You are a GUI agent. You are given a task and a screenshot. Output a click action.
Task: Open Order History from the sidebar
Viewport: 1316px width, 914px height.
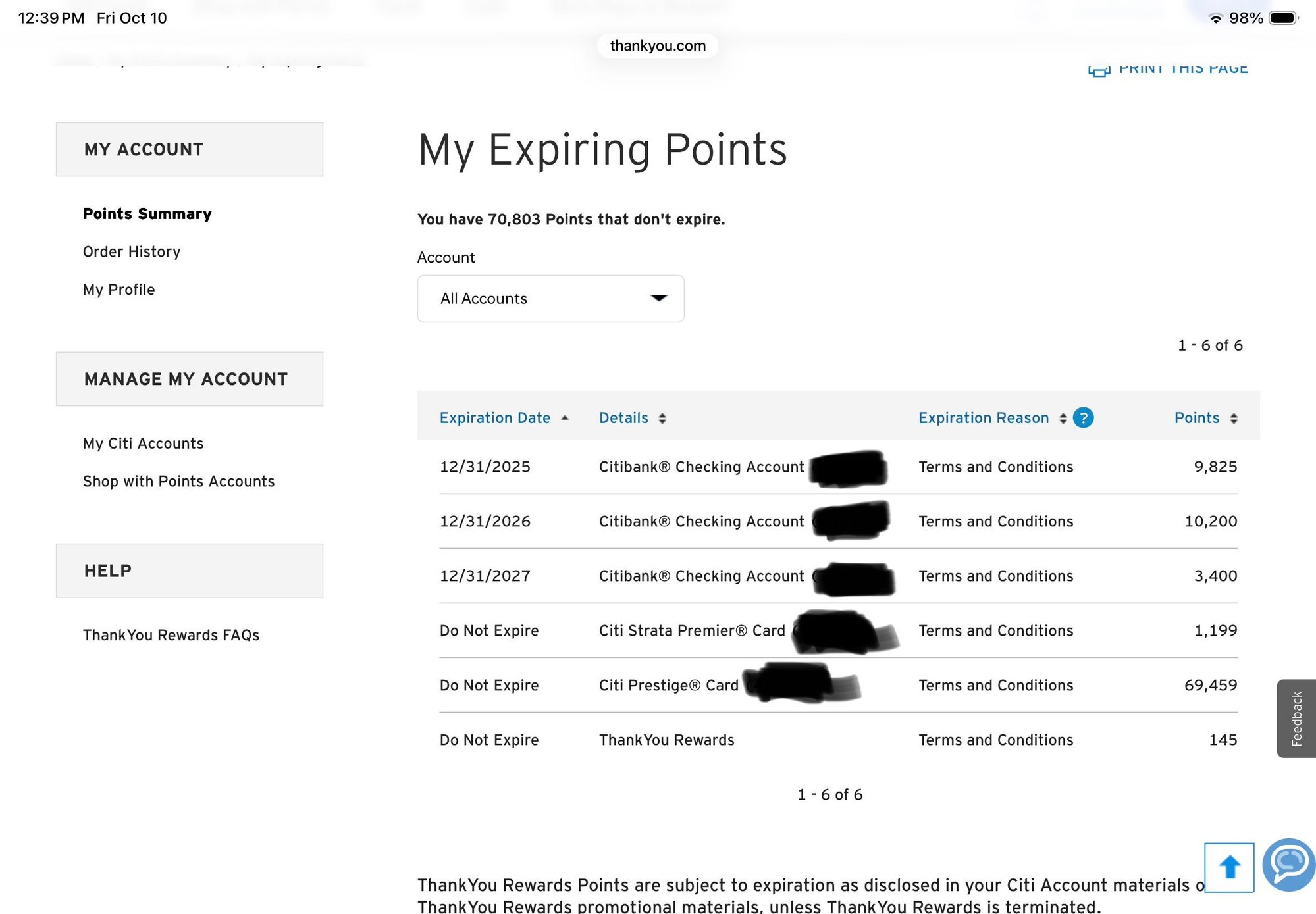(x=132, y=252)
